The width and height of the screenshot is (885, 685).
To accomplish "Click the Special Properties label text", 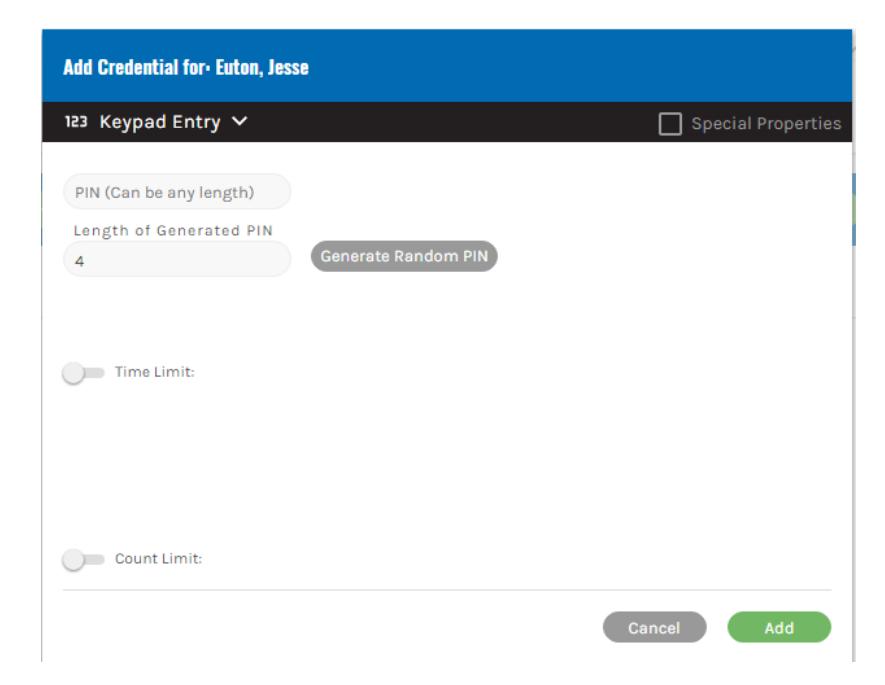I will [x=766, y=124].
